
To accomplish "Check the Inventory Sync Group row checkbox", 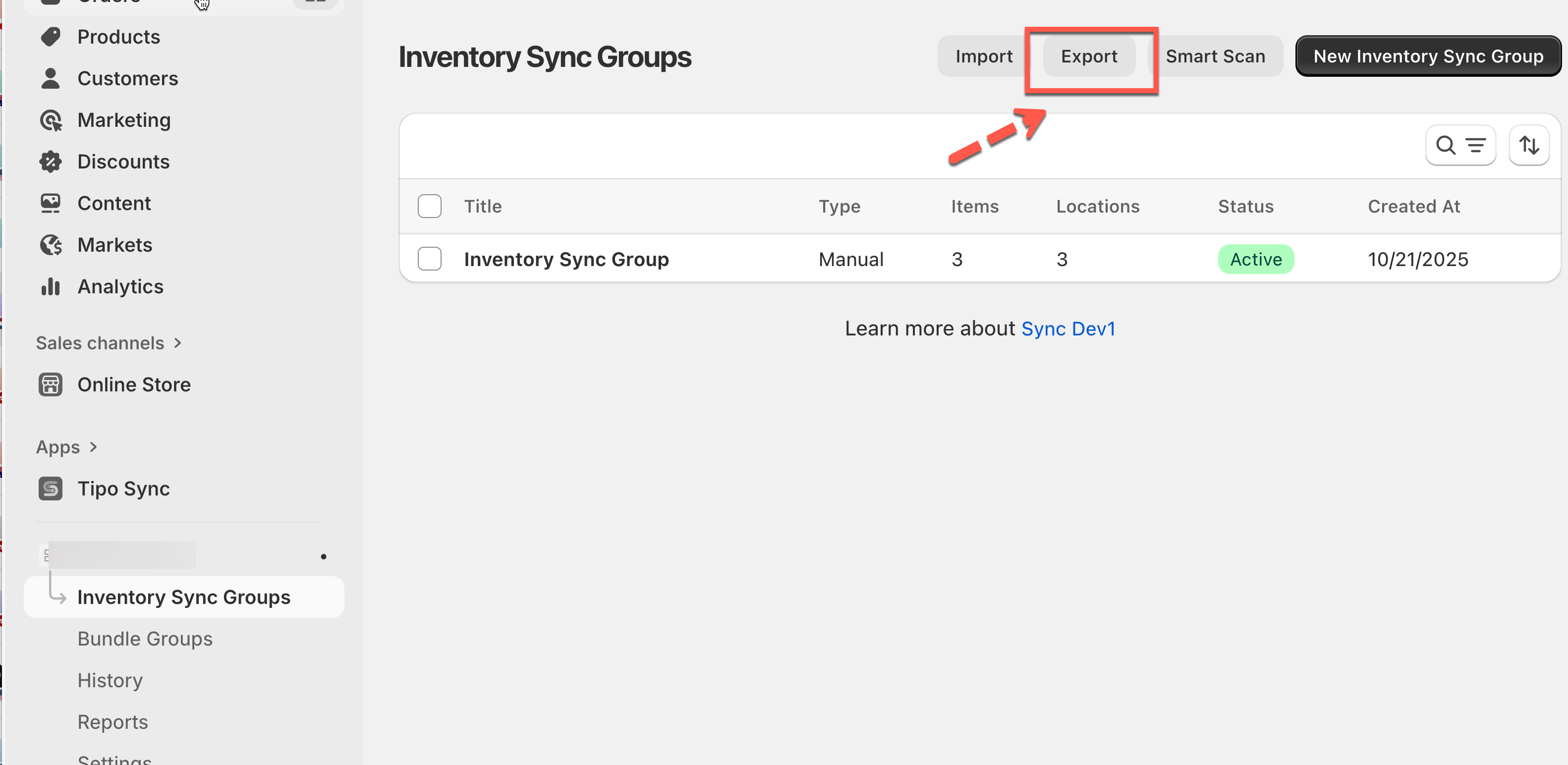I will click(x=429, y=259).
